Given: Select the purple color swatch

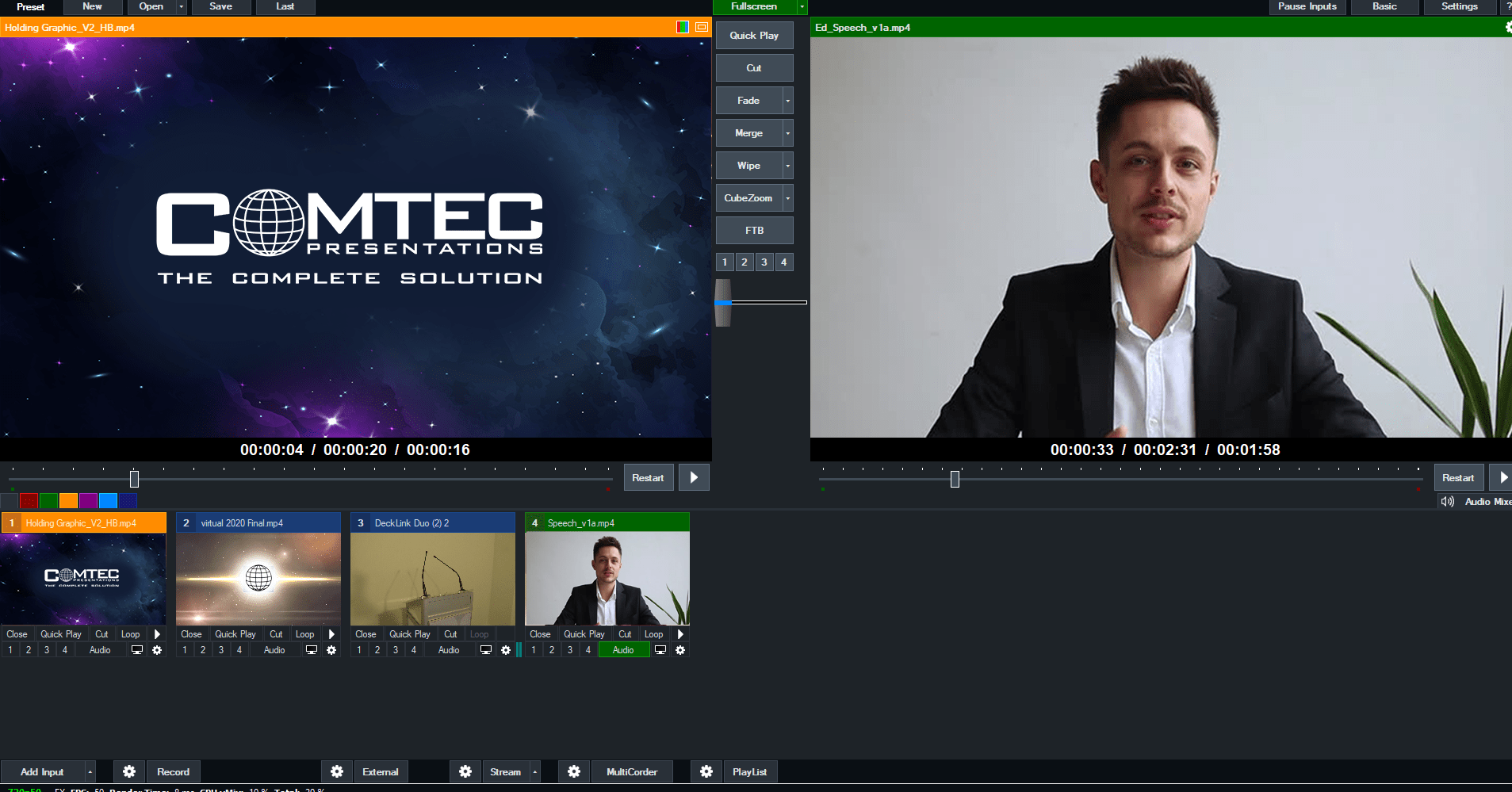Looking at the screenshot, I should click(88, 500).
